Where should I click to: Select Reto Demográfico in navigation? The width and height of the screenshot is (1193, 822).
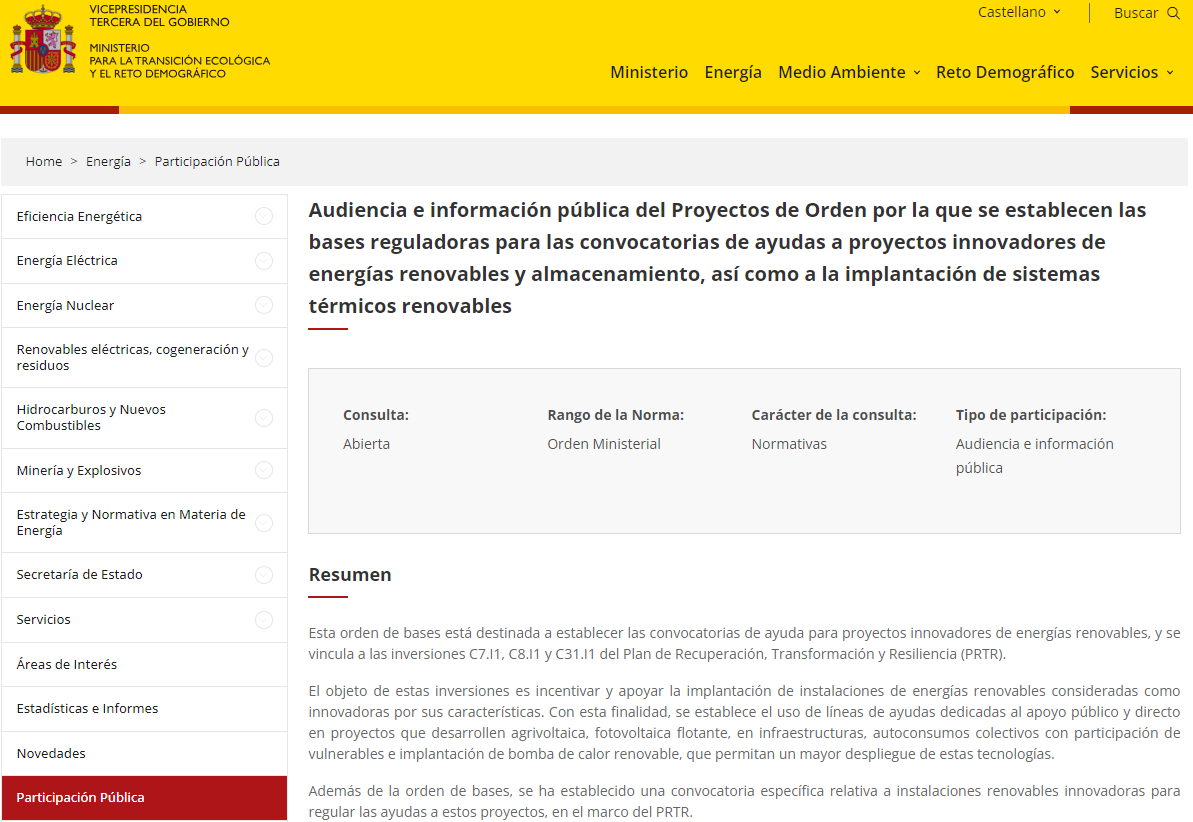coord(1005,72)
